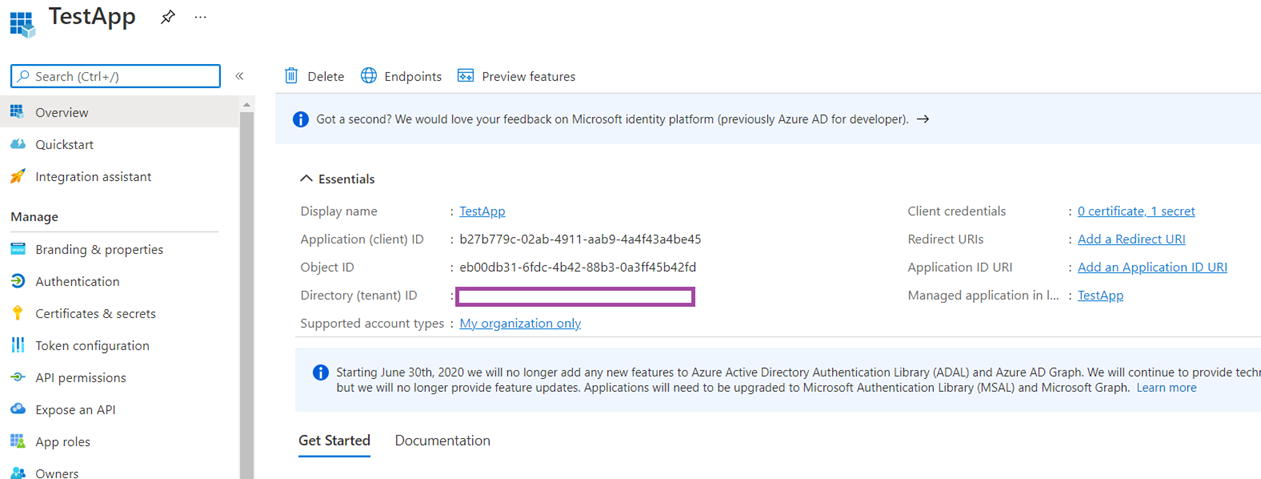Follow the feedback banner arrow
Image resolution: width=1261 pixels, height=479 pixels.
(923, 119)
